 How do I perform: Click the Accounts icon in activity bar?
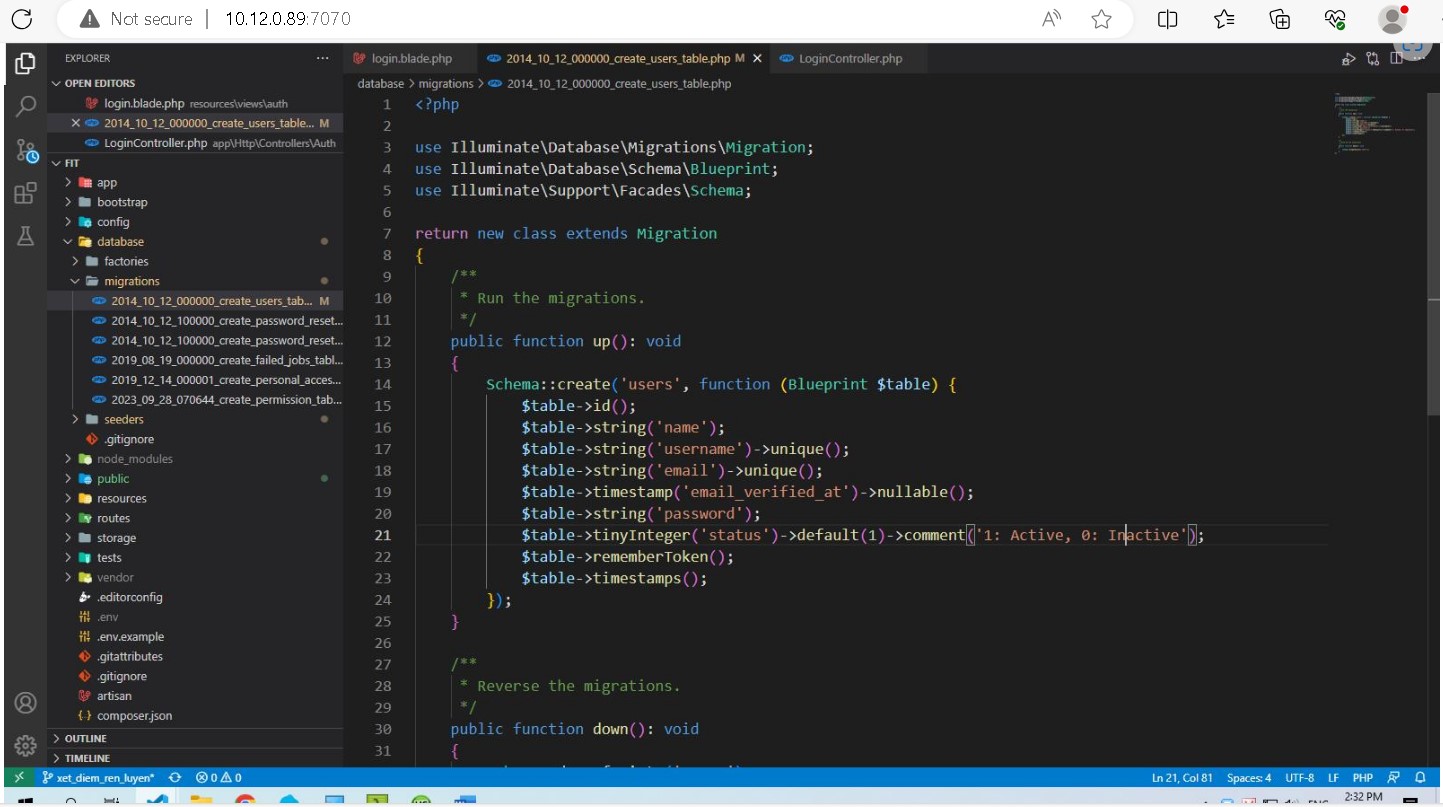coord(26,703)
